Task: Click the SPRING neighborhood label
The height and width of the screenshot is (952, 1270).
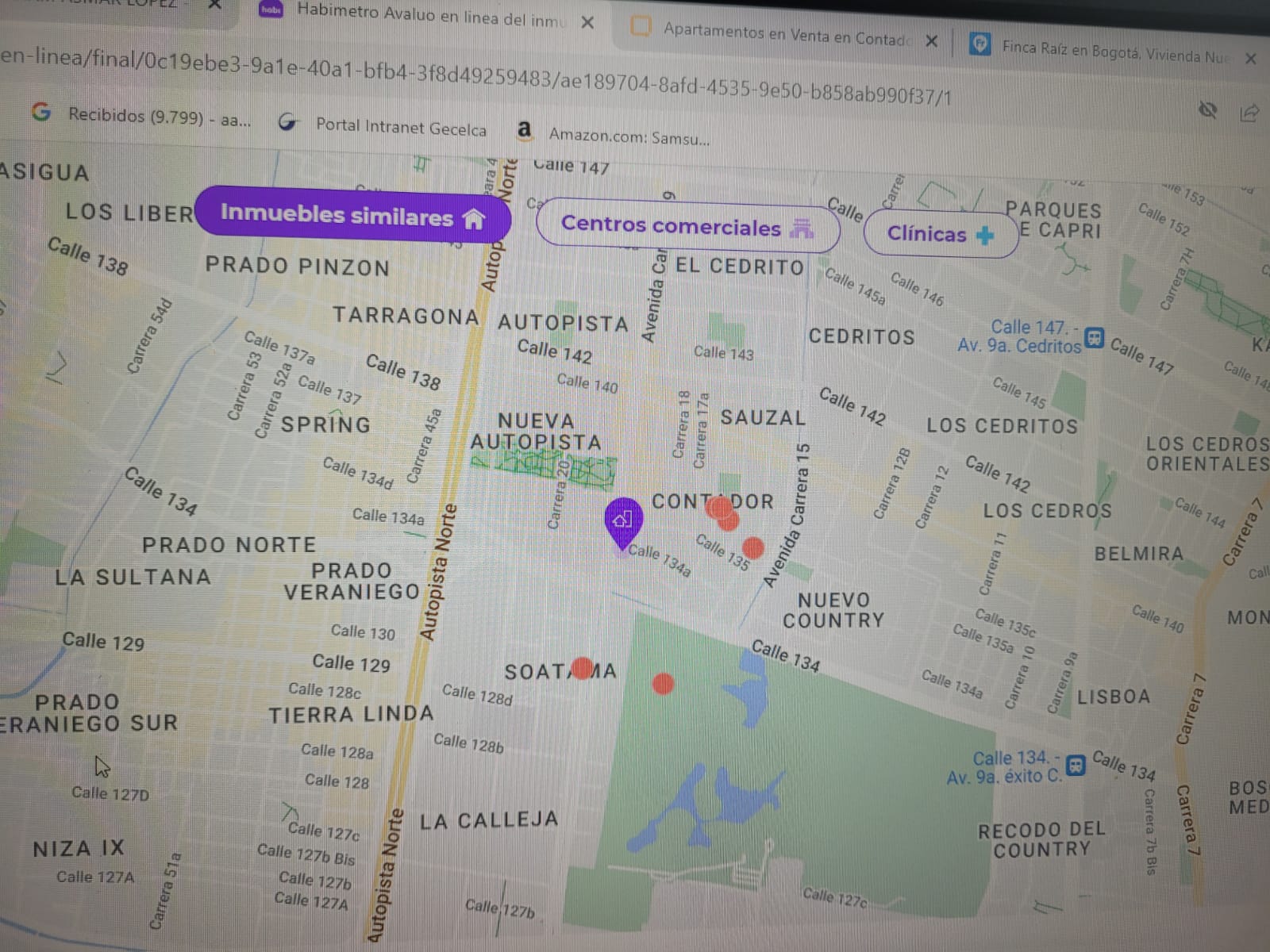Action: (x=325, y=424)
